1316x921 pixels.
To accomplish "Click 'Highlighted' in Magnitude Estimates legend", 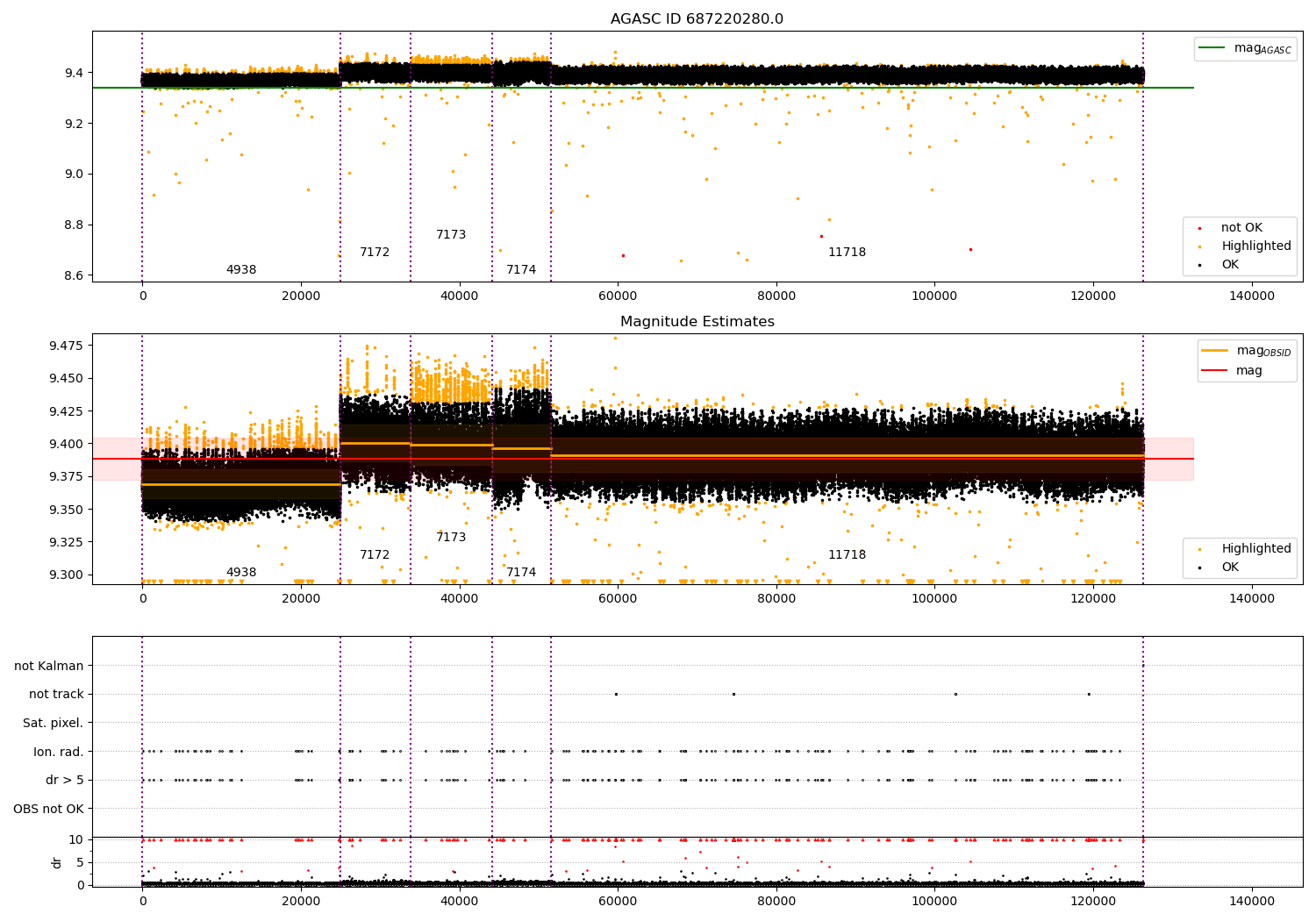I will click(1255, 549).
